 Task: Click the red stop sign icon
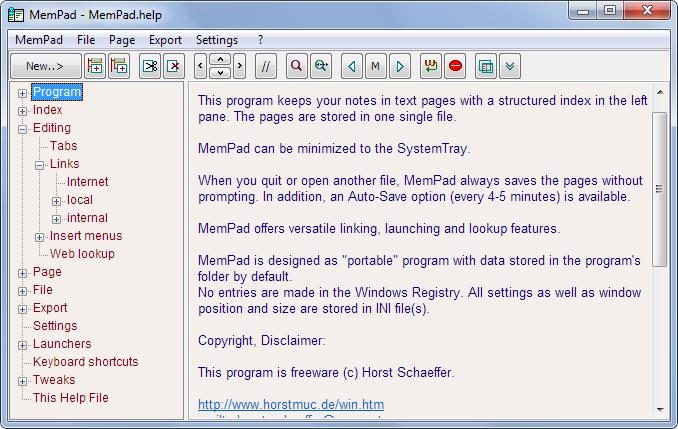[455, 66]
